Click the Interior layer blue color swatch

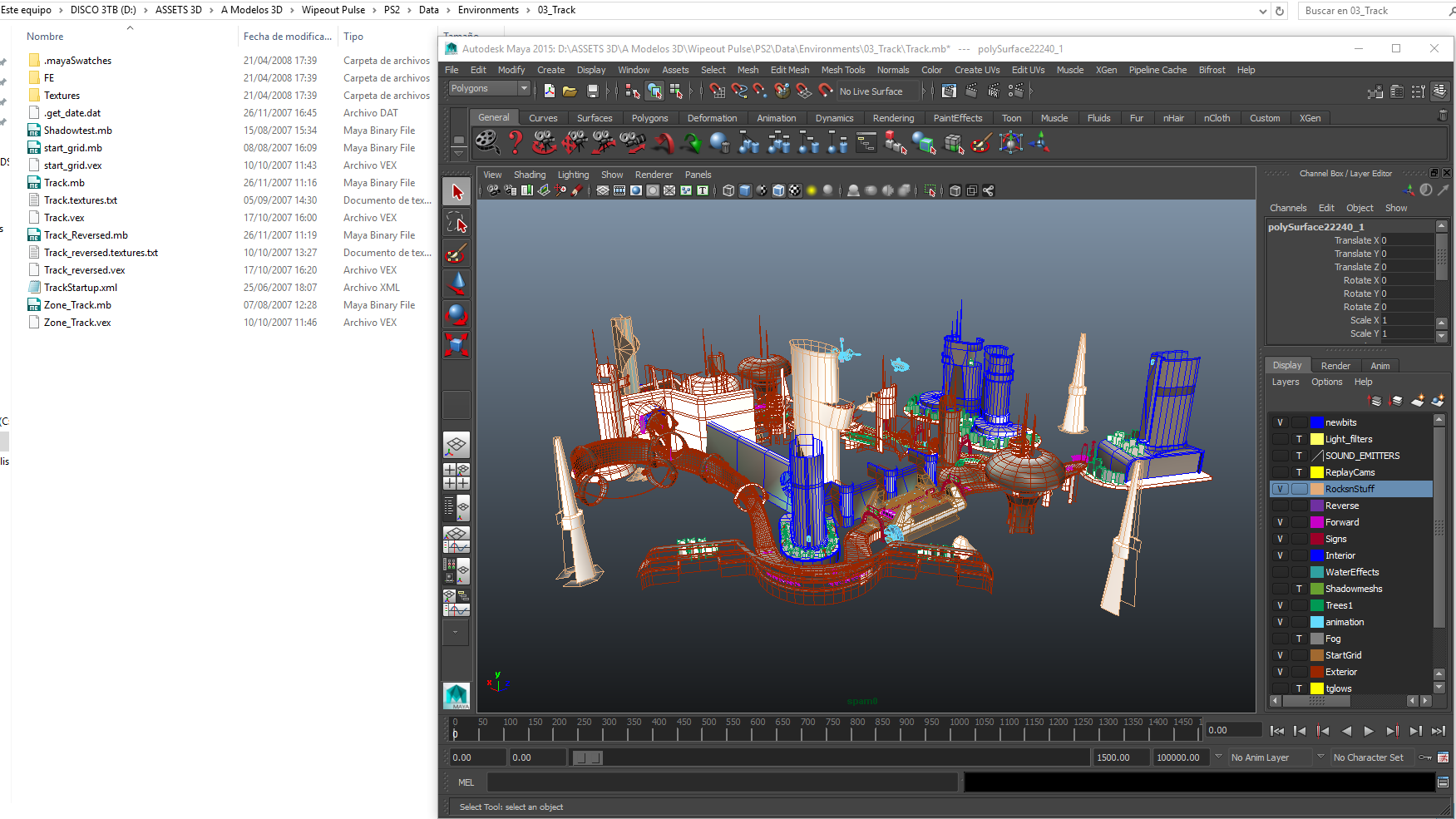coord(1317,555)
